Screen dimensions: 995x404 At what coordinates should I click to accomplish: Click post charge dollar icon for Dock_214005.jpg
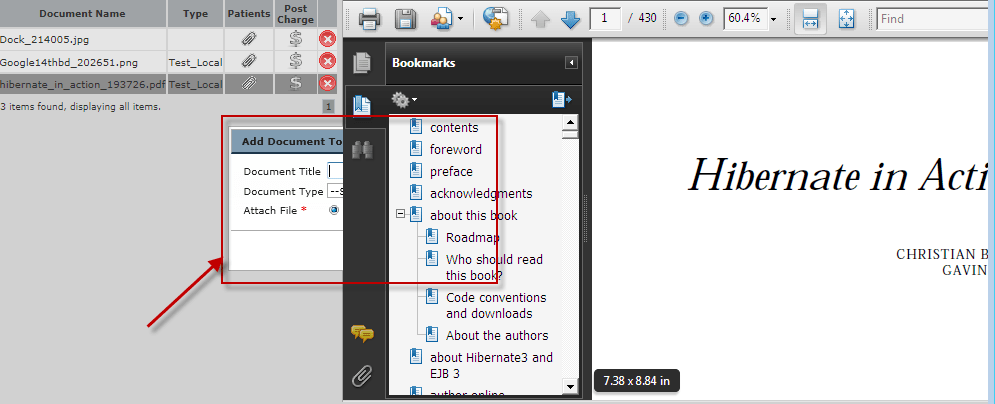coord(295,39)
